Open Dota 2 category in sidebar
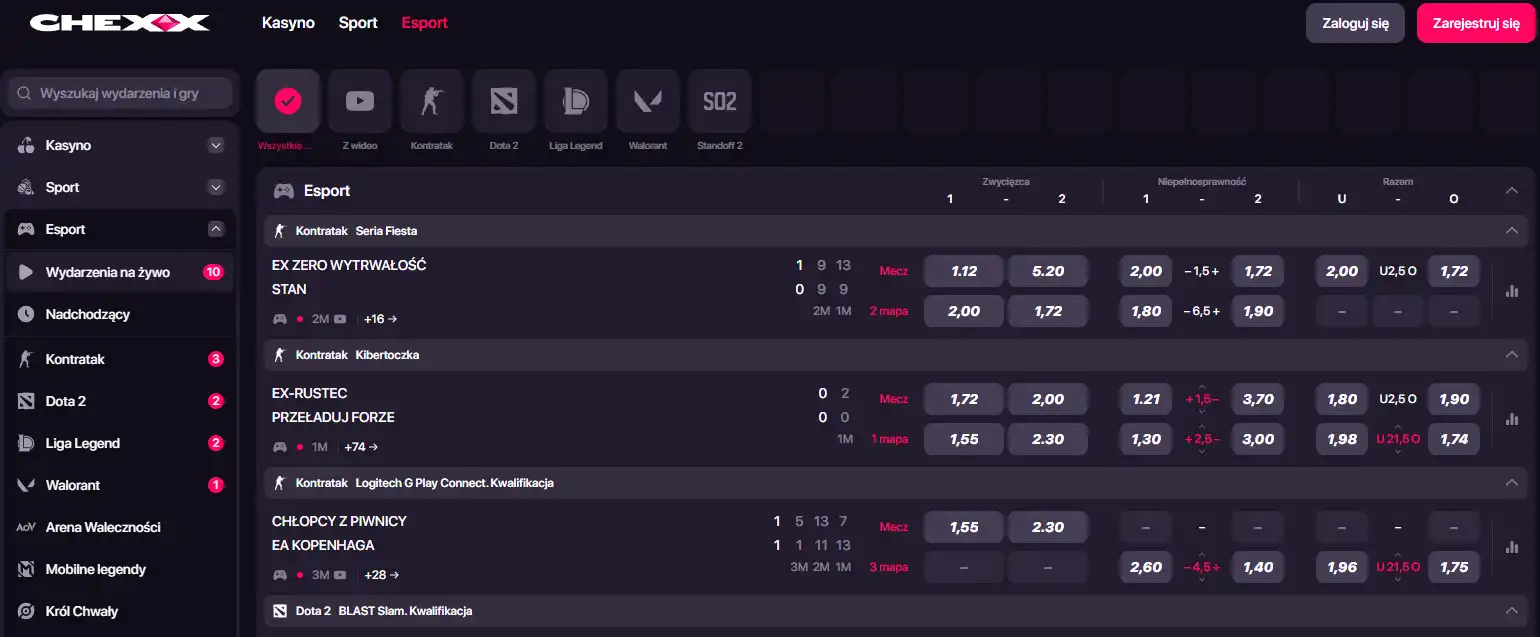The height and width of the screenshot is (637, 1540). point(120,401)
